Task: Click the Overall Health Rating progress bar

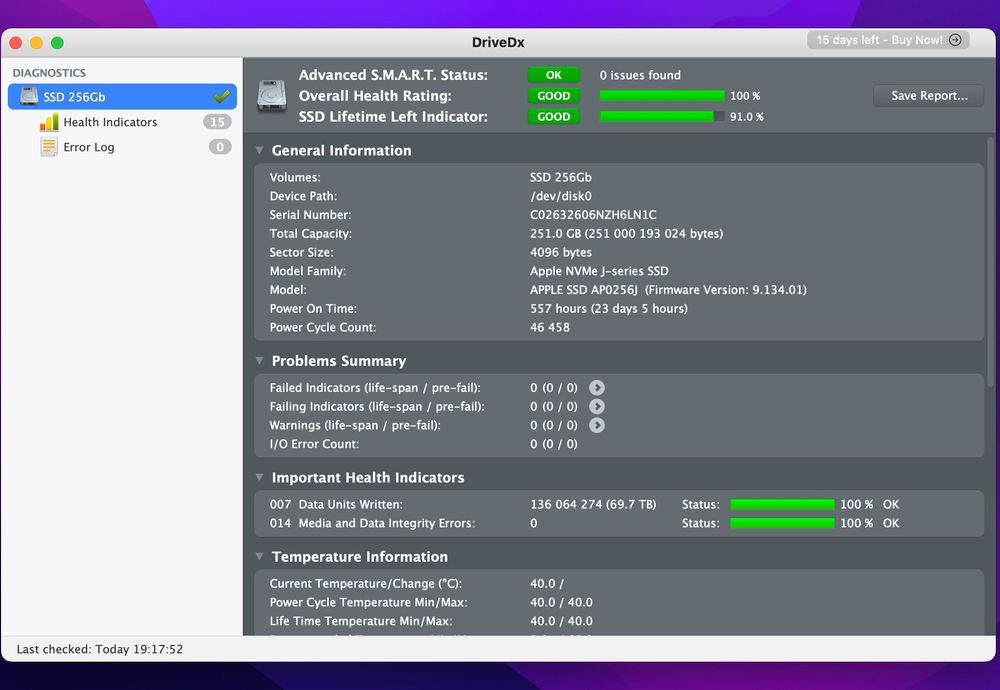Action: [x=662, y=96]
